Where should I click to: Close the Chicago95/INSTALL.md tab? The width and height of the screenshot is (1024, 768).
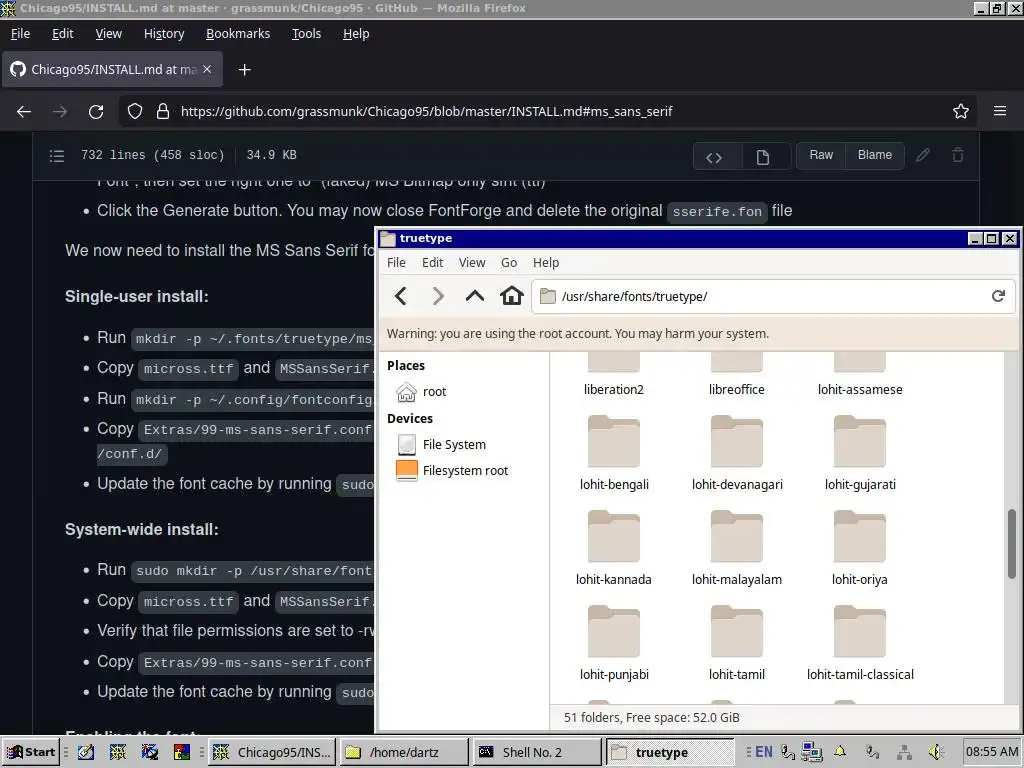pos(207,69)
